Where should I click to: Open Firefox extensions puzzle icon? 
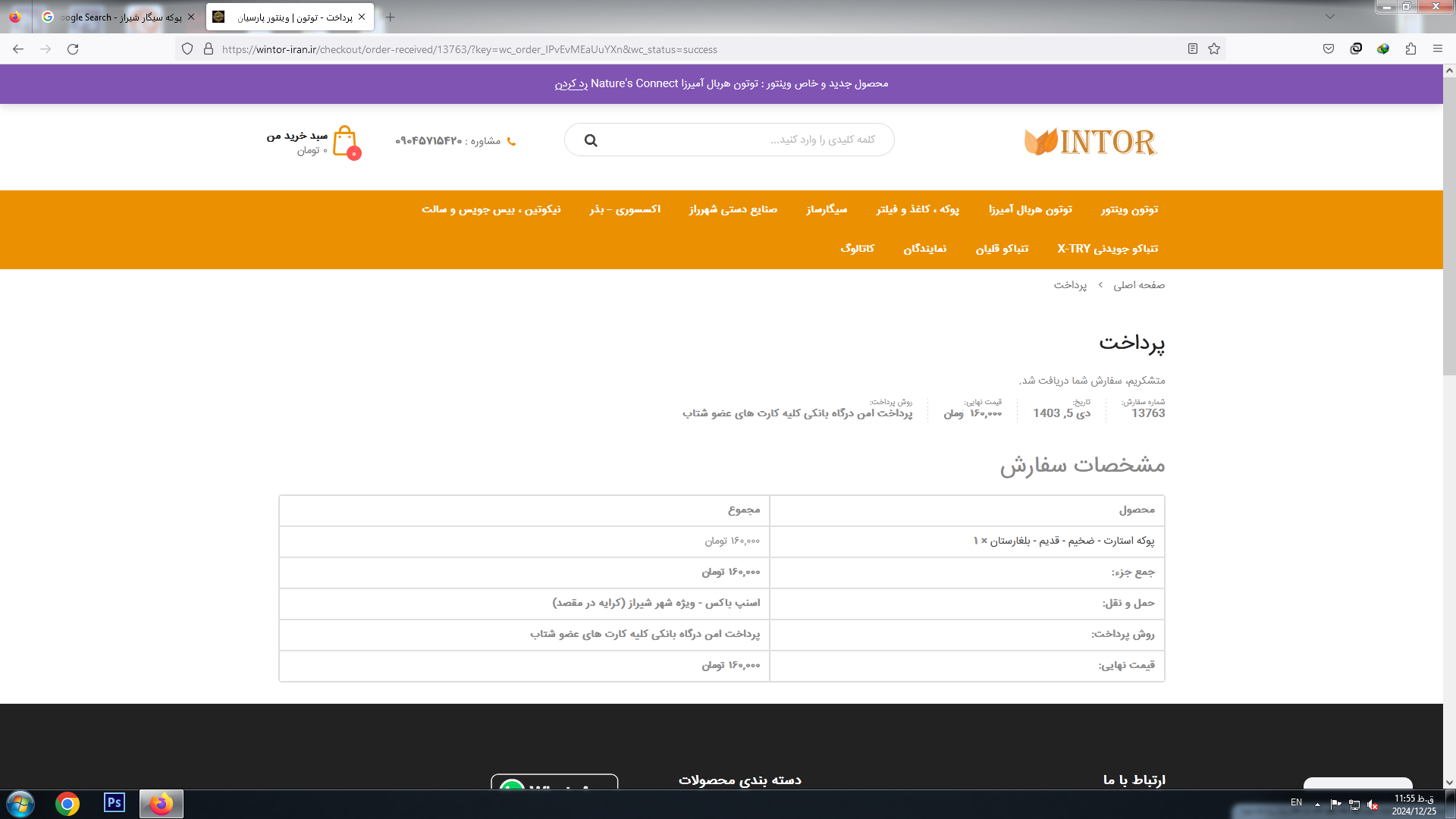(1410, 49)
